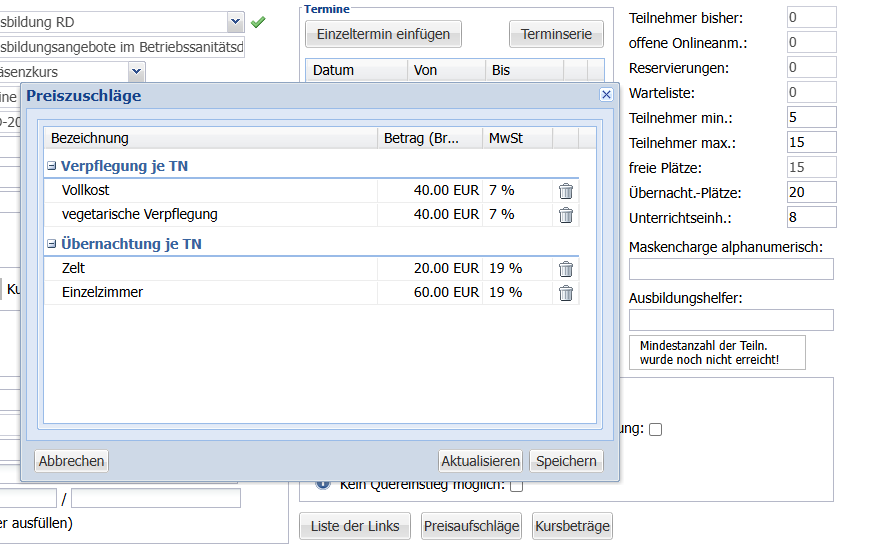Image resolution: width=879 pixels, height=547 pixels.
Task: Collapse the Übernachtung je TN group
Action: tap(52, 244)
